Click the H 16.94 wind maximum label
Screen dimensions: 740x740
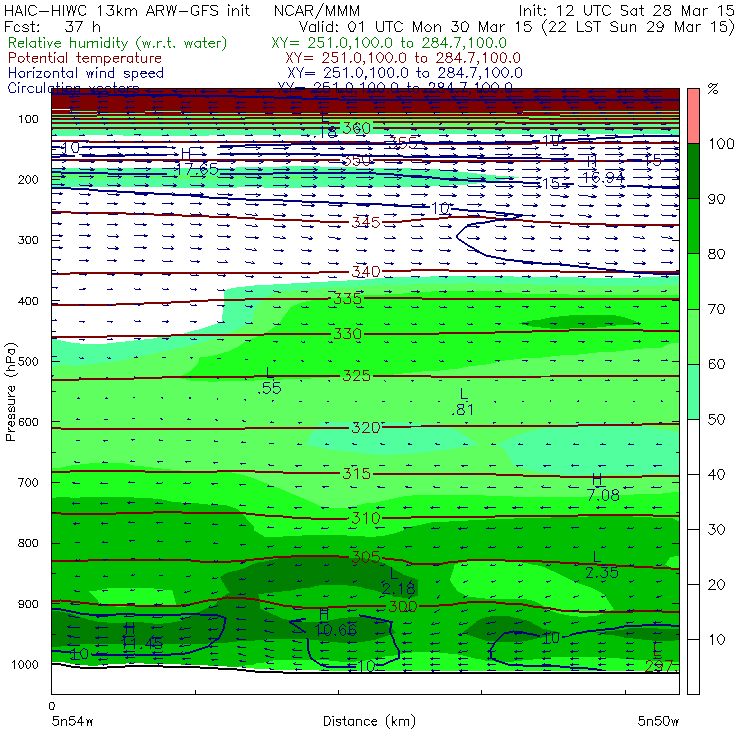coord(603,170)
